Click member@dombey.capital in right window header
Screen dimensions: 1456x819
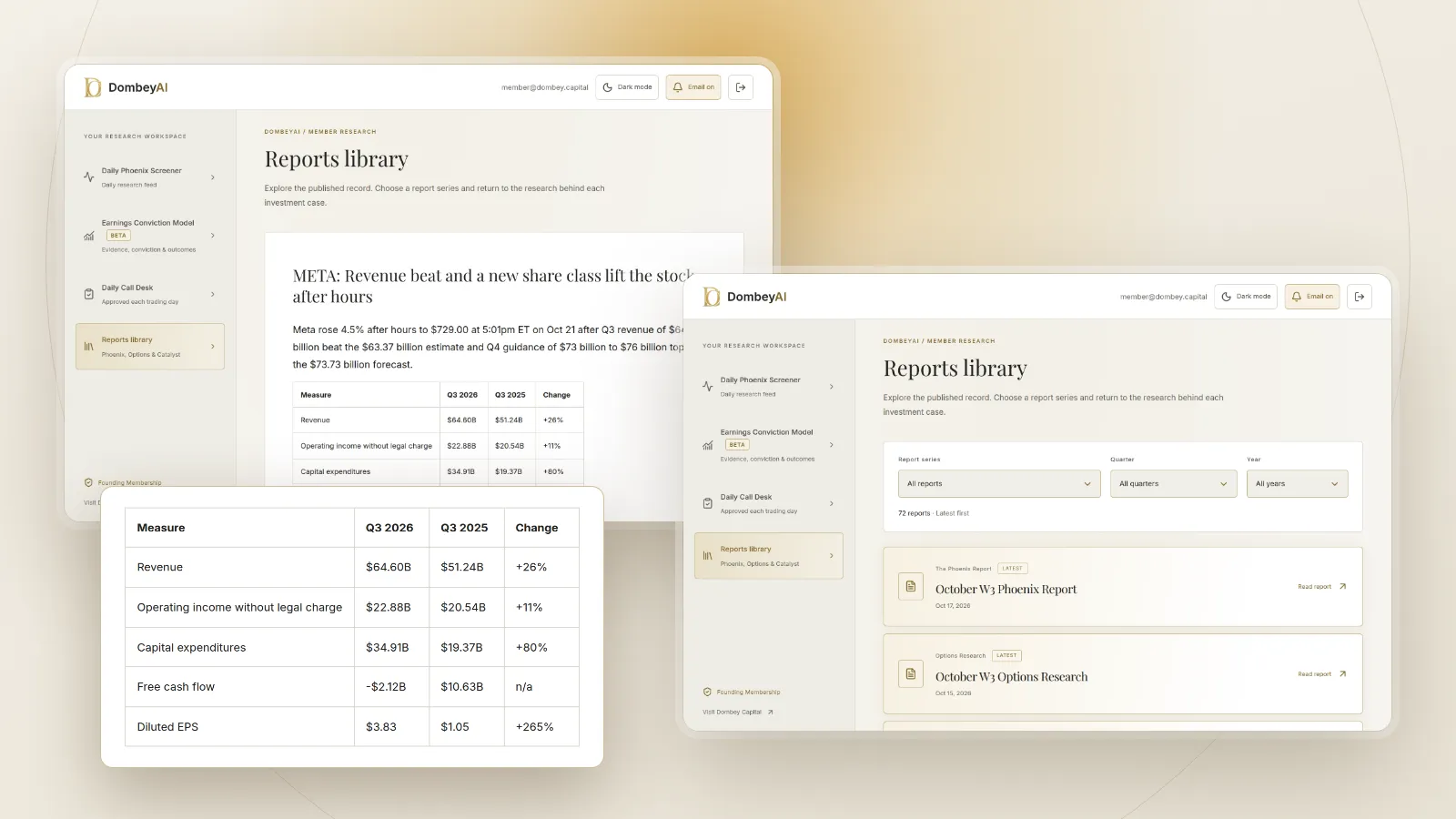tap(1164, 297)
